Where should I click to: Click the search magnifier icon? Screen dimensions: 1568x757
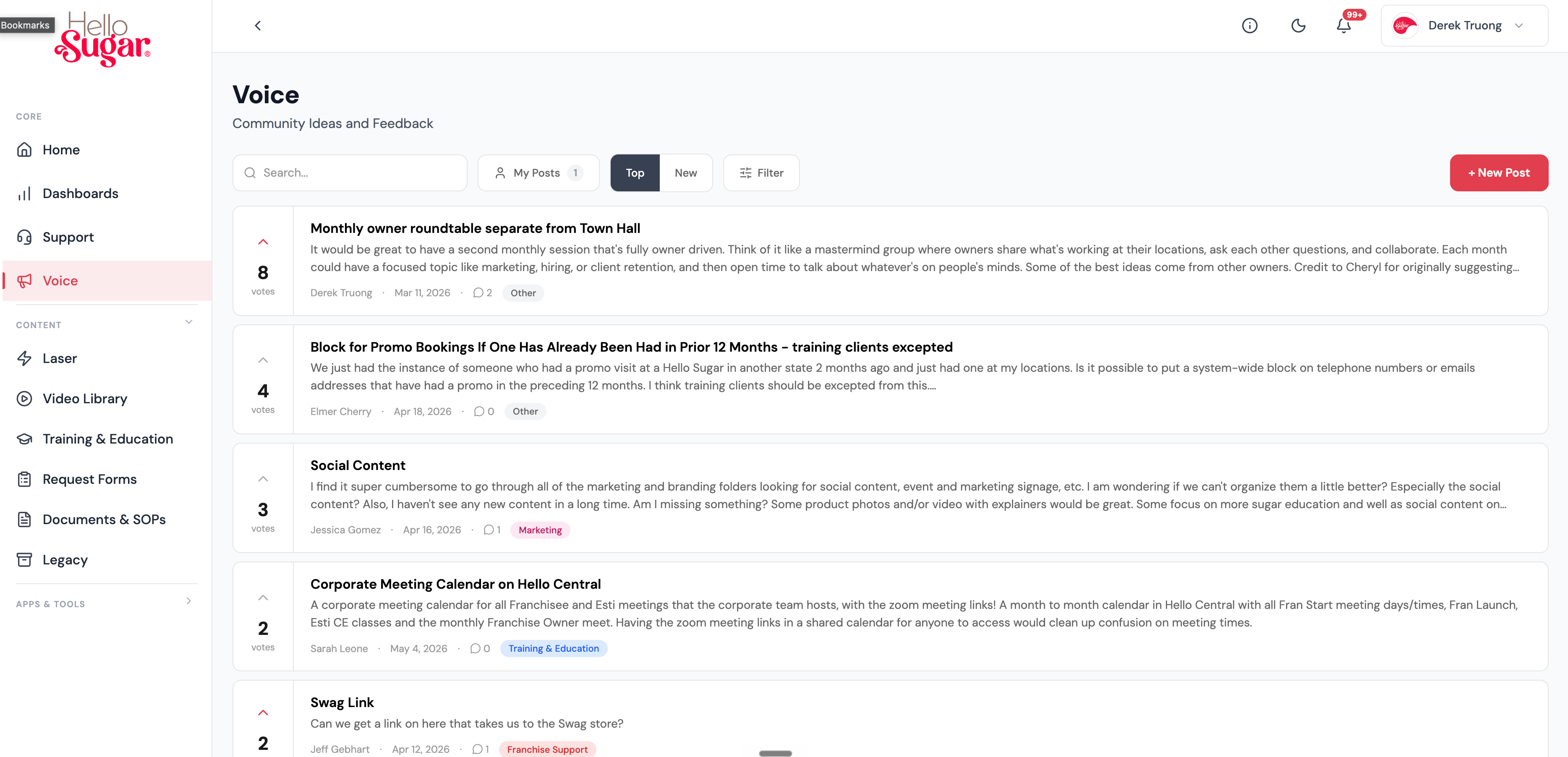[250, 173]
